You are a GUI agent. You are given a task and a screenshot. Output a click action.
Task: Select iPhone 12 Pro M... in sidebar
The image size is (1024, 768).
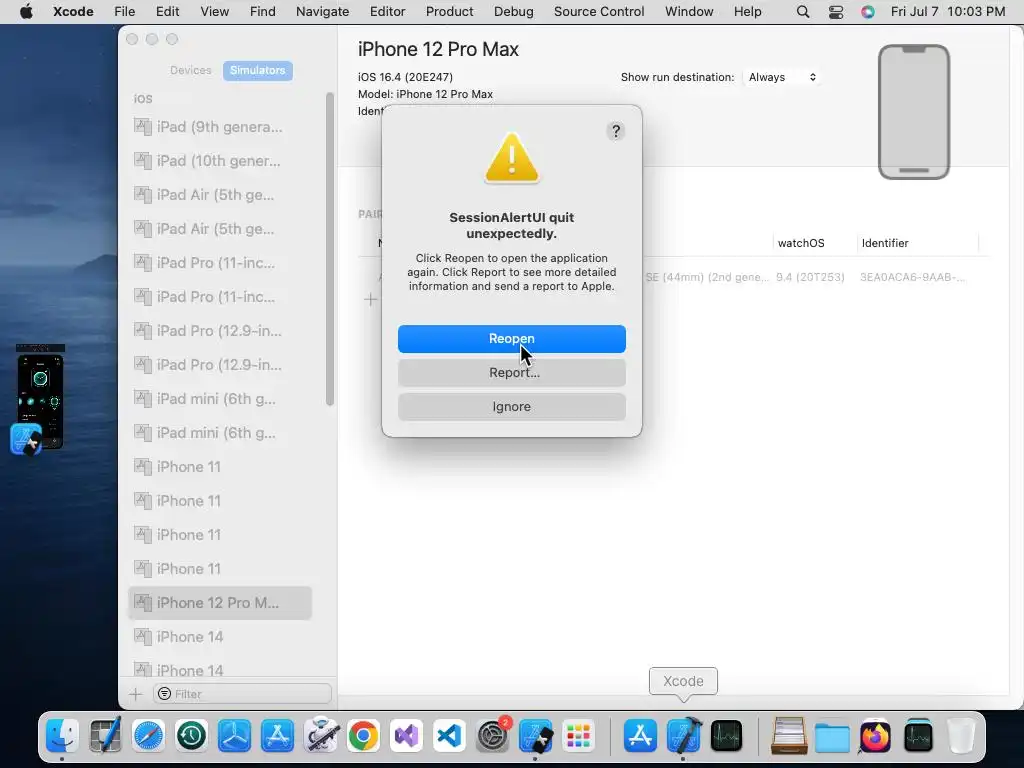[220, 603]
